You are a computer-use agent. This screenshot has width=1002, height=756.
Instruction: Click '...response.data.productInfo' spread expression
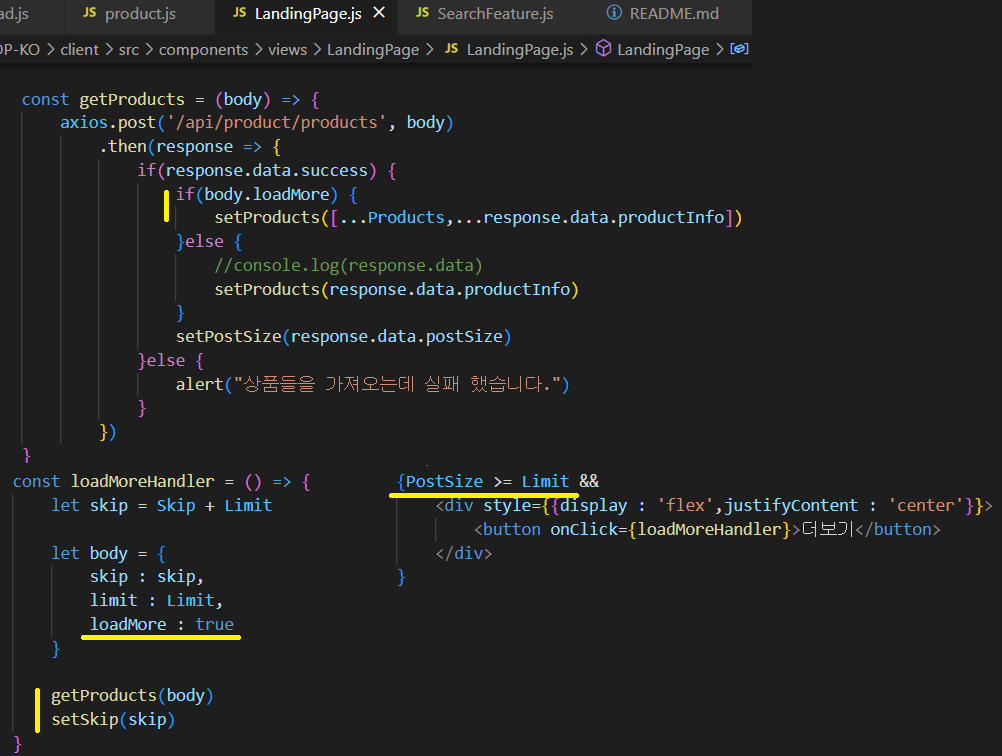click(590, 218)
